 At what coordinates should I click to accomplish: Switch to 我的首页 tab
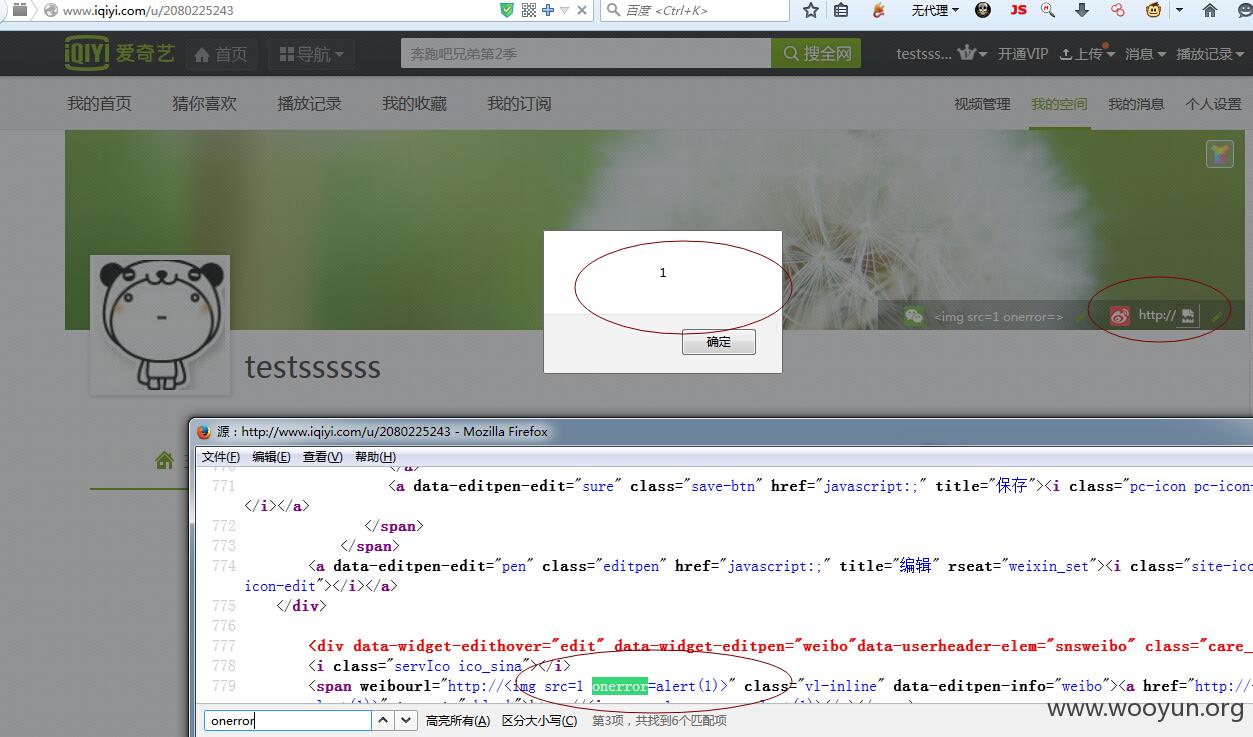(99, 104)
